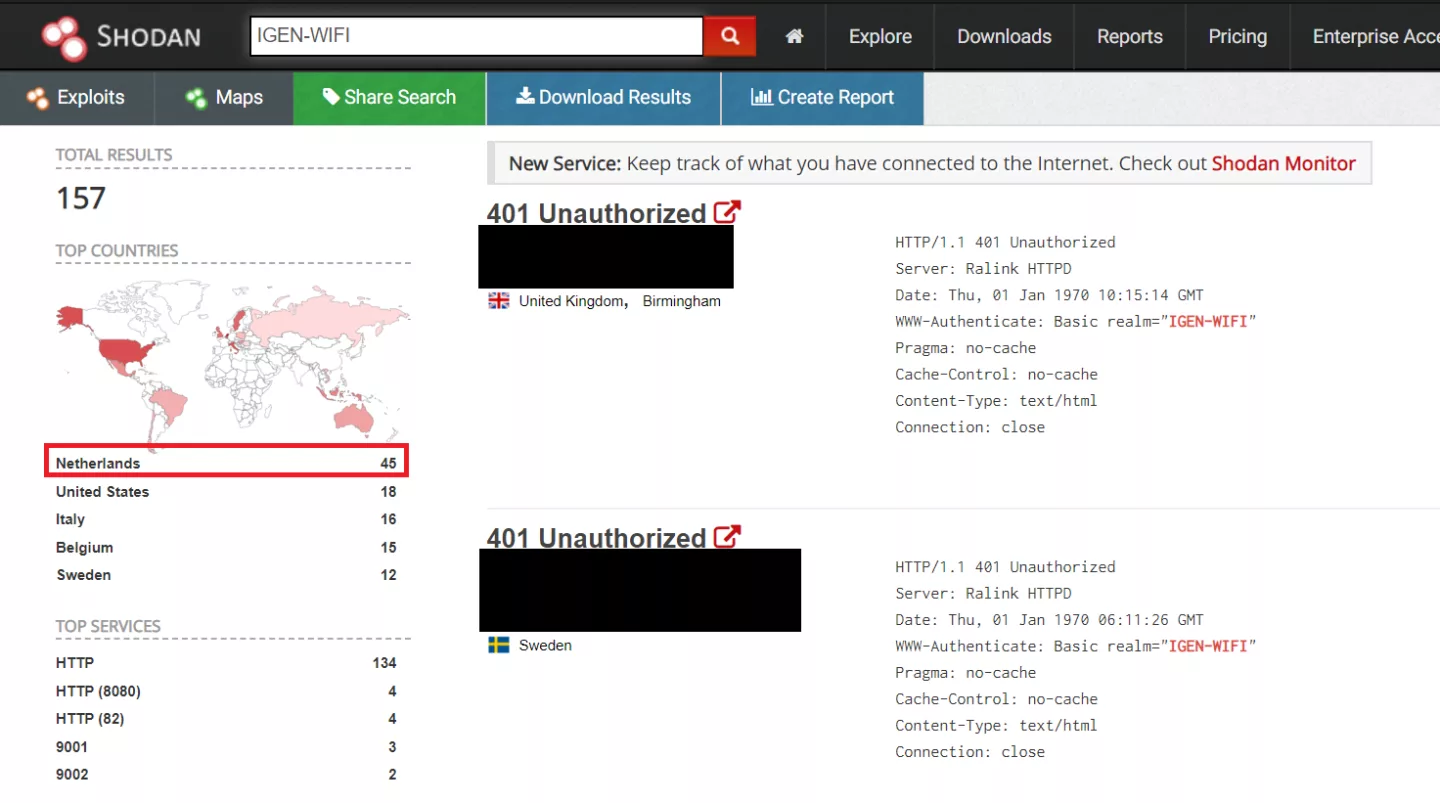
Task: Open Enterprise Access menu item
Action: 1376,36
